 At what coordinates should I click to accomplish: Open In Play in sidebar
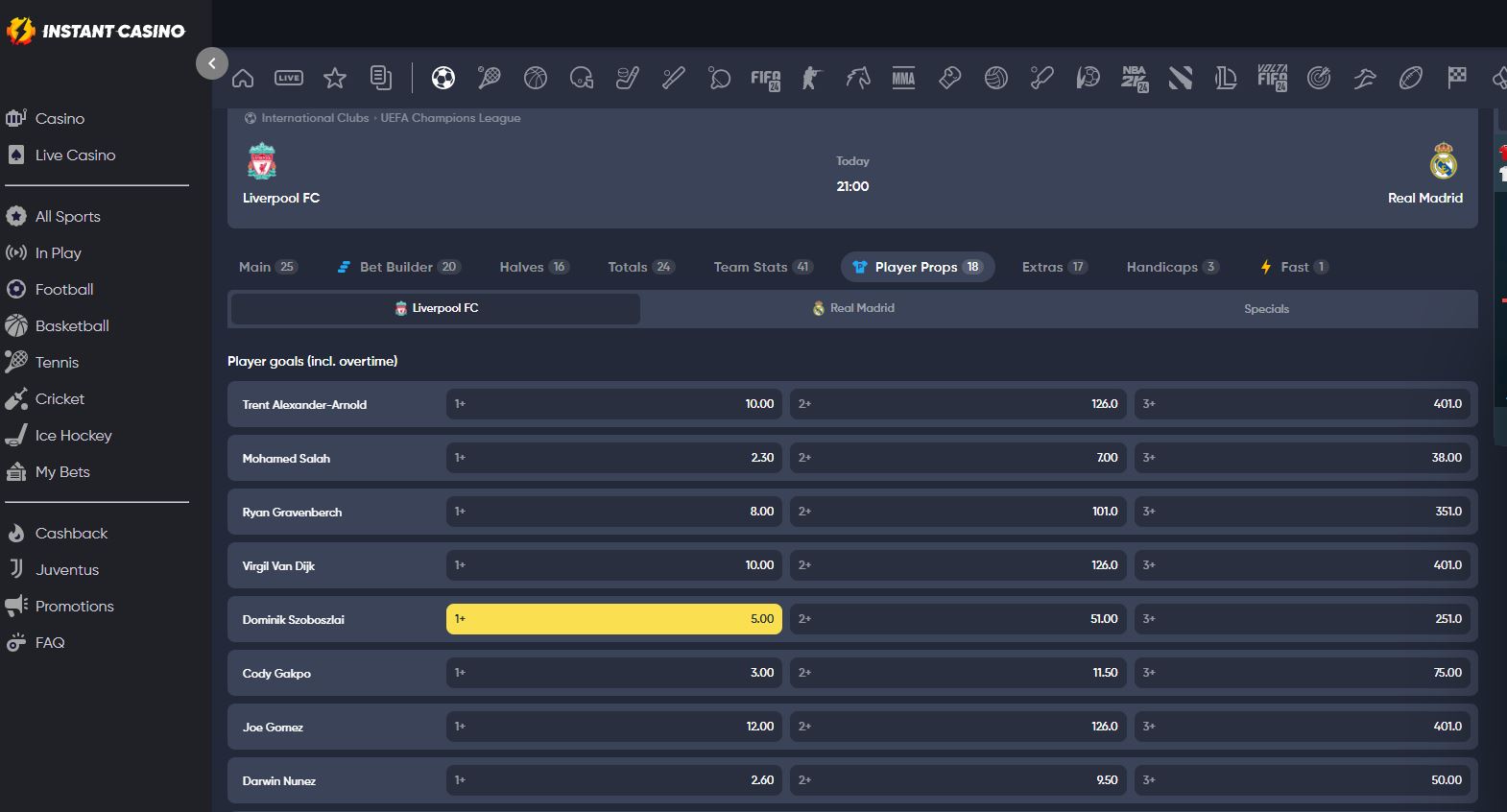pyautogui.click(x=58, y=252)
